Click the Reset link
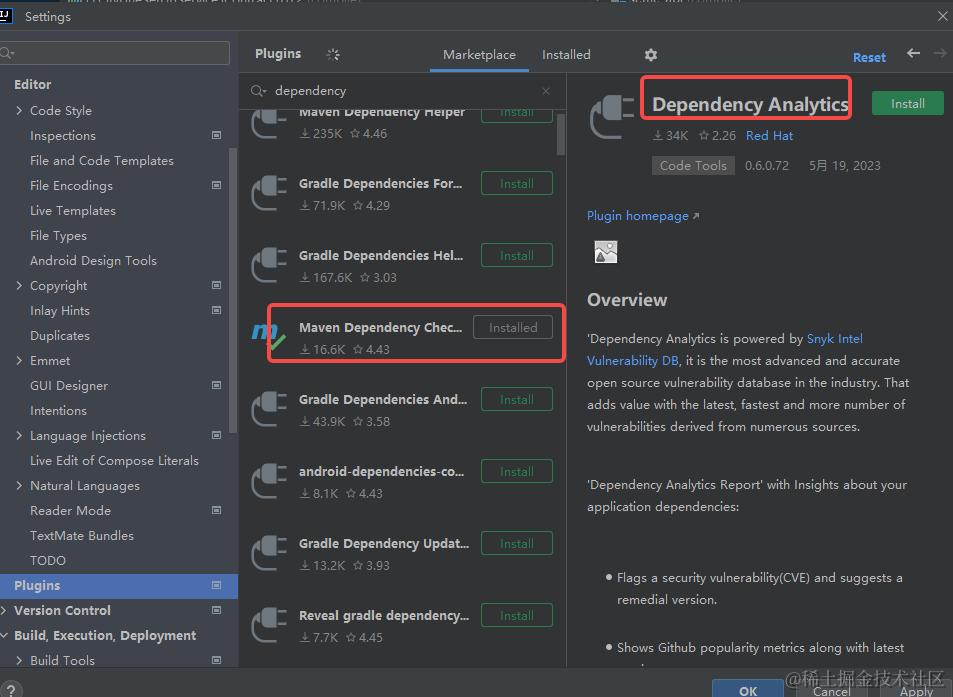 pos(869,58)
